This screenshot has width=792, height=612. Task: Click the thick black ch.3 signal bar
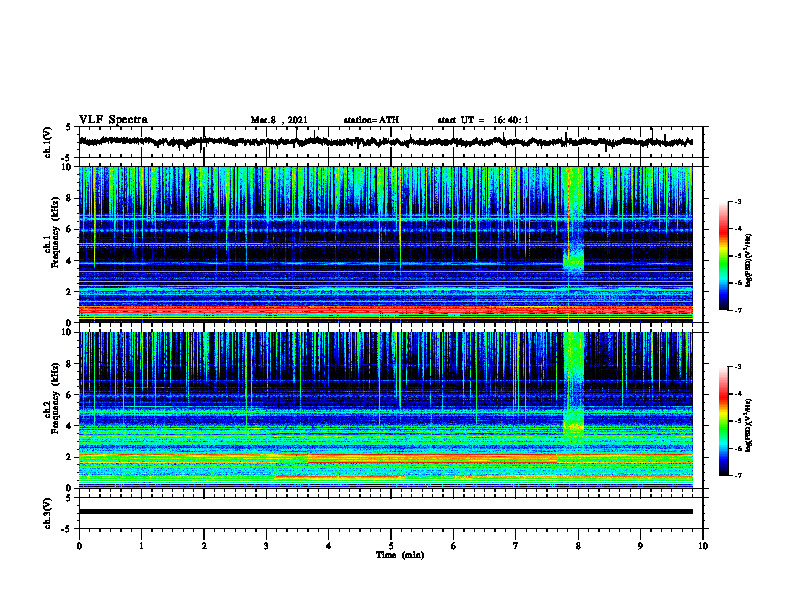tap(385, 512)
